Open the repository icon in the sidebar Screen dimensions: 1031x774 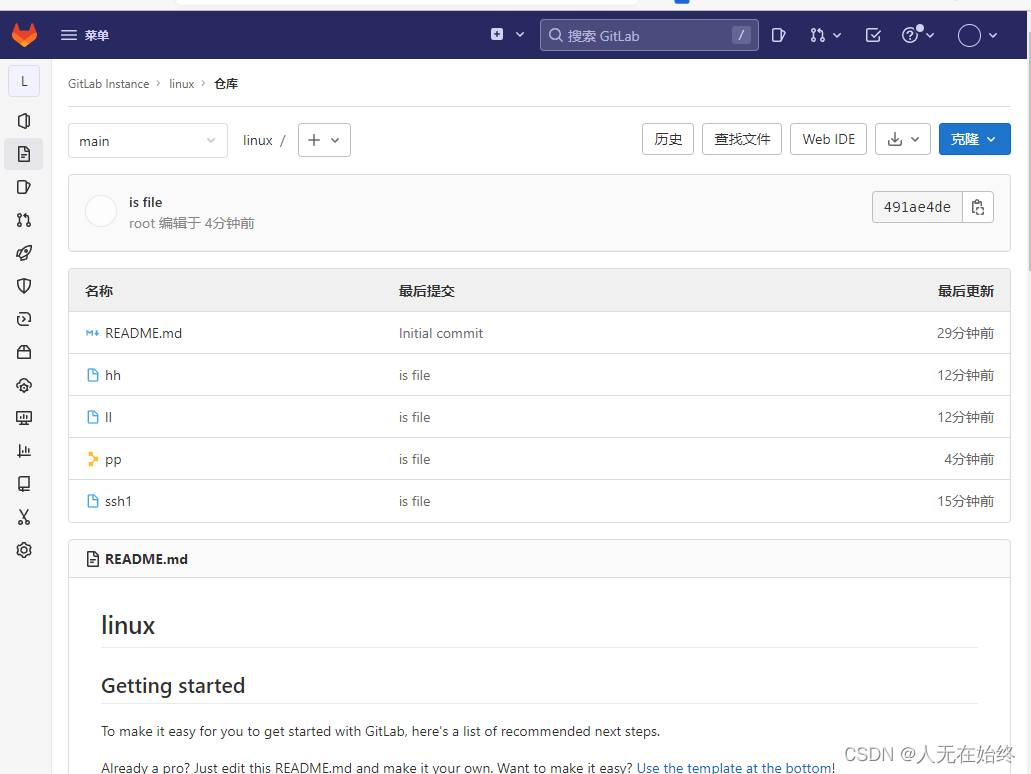pyautogui.click(x=24, y=154)
